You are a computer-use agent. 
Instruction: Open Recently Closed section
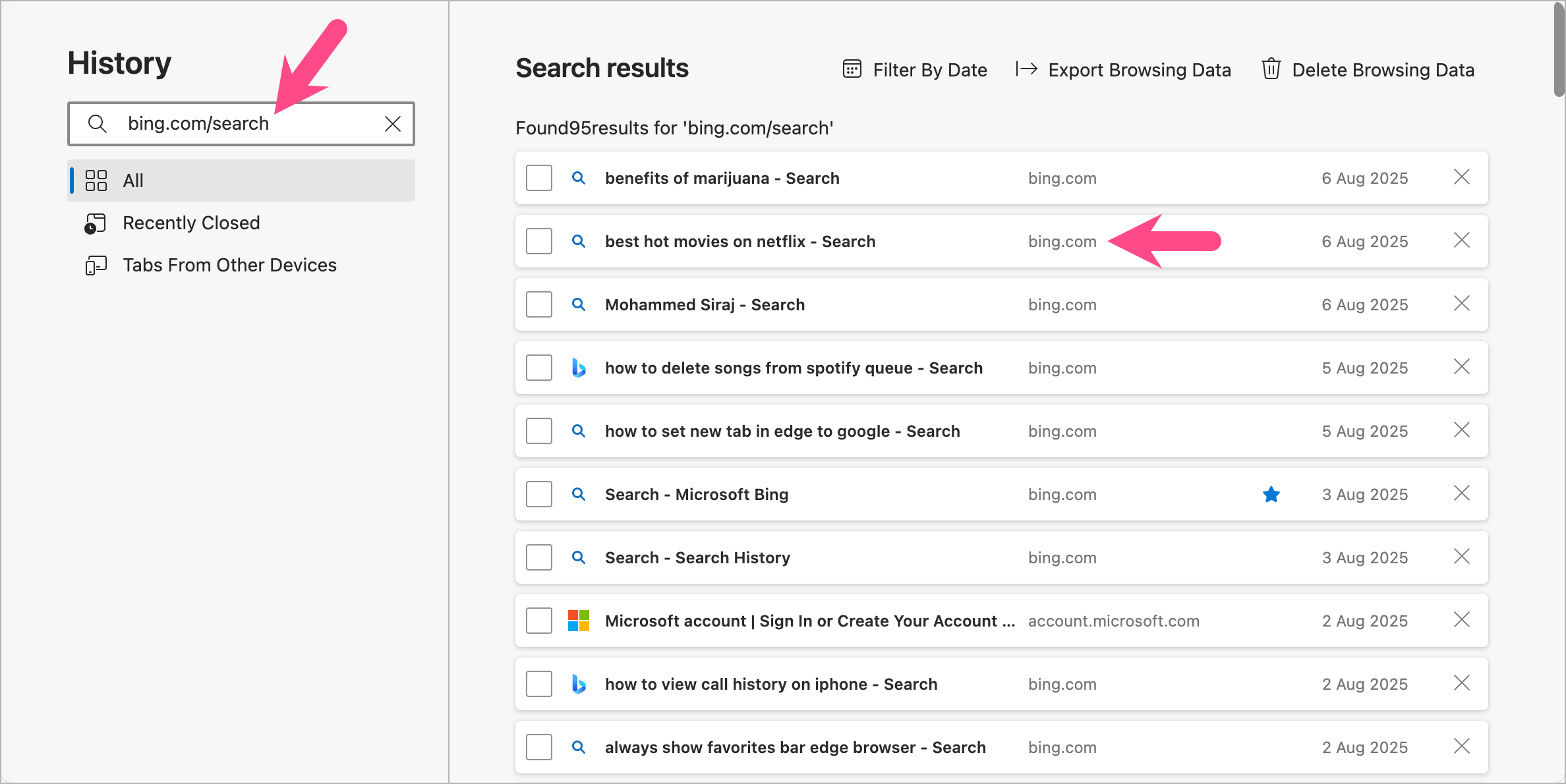(191, 223)
